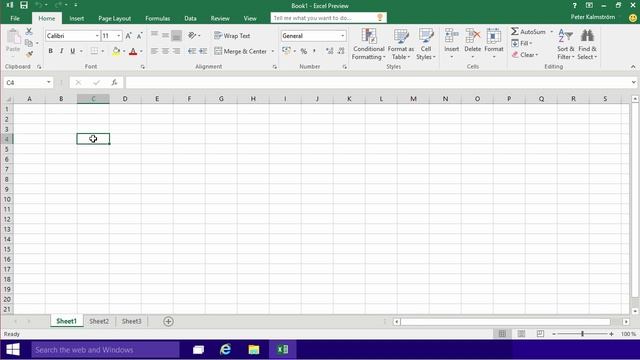Toggle Bold formatting
This screenshot has width=640, height=360.
tap(51, 51)
